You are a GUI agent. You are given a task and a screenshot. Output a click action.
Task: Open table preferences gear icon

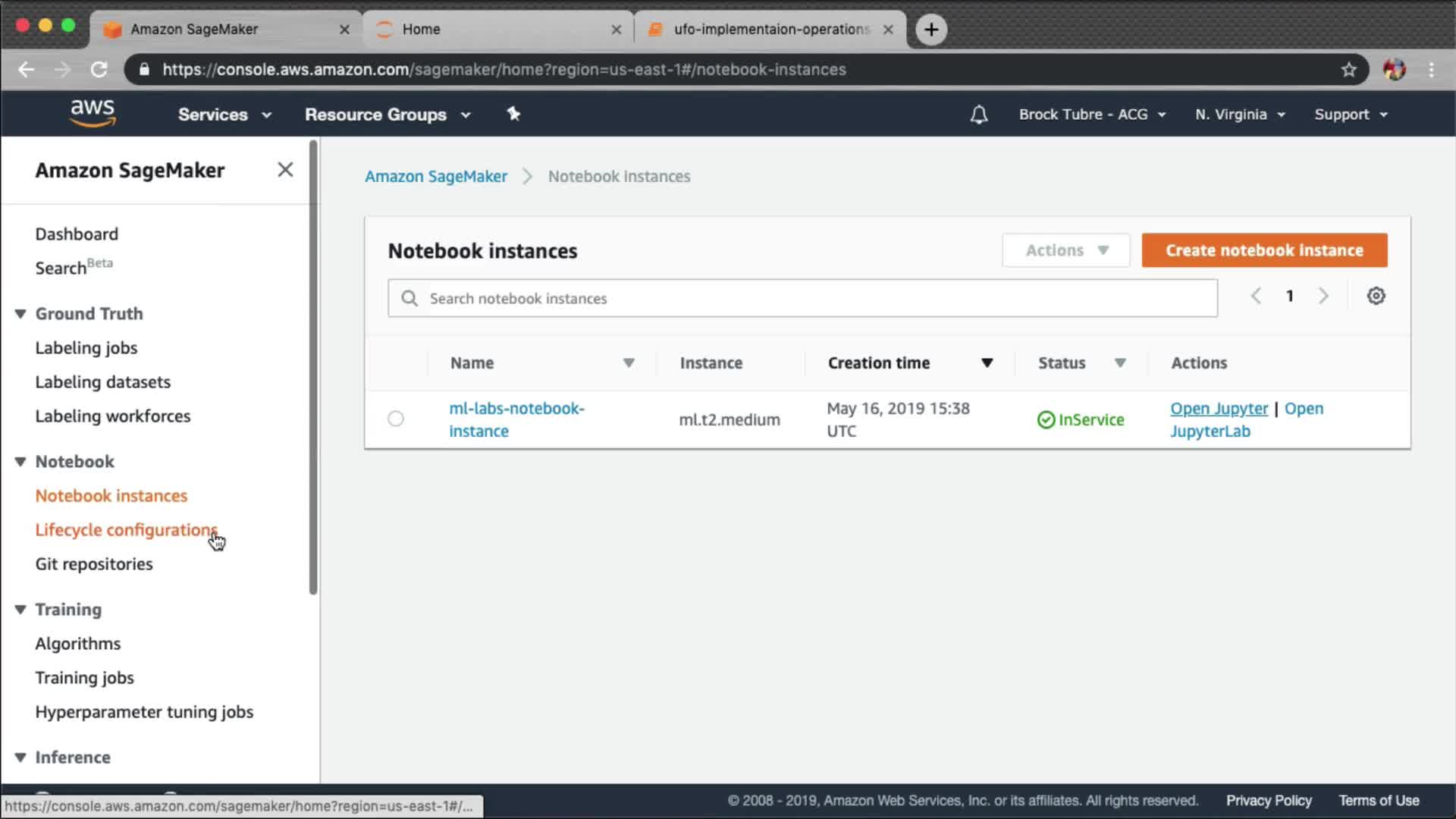coord(1376,297)
